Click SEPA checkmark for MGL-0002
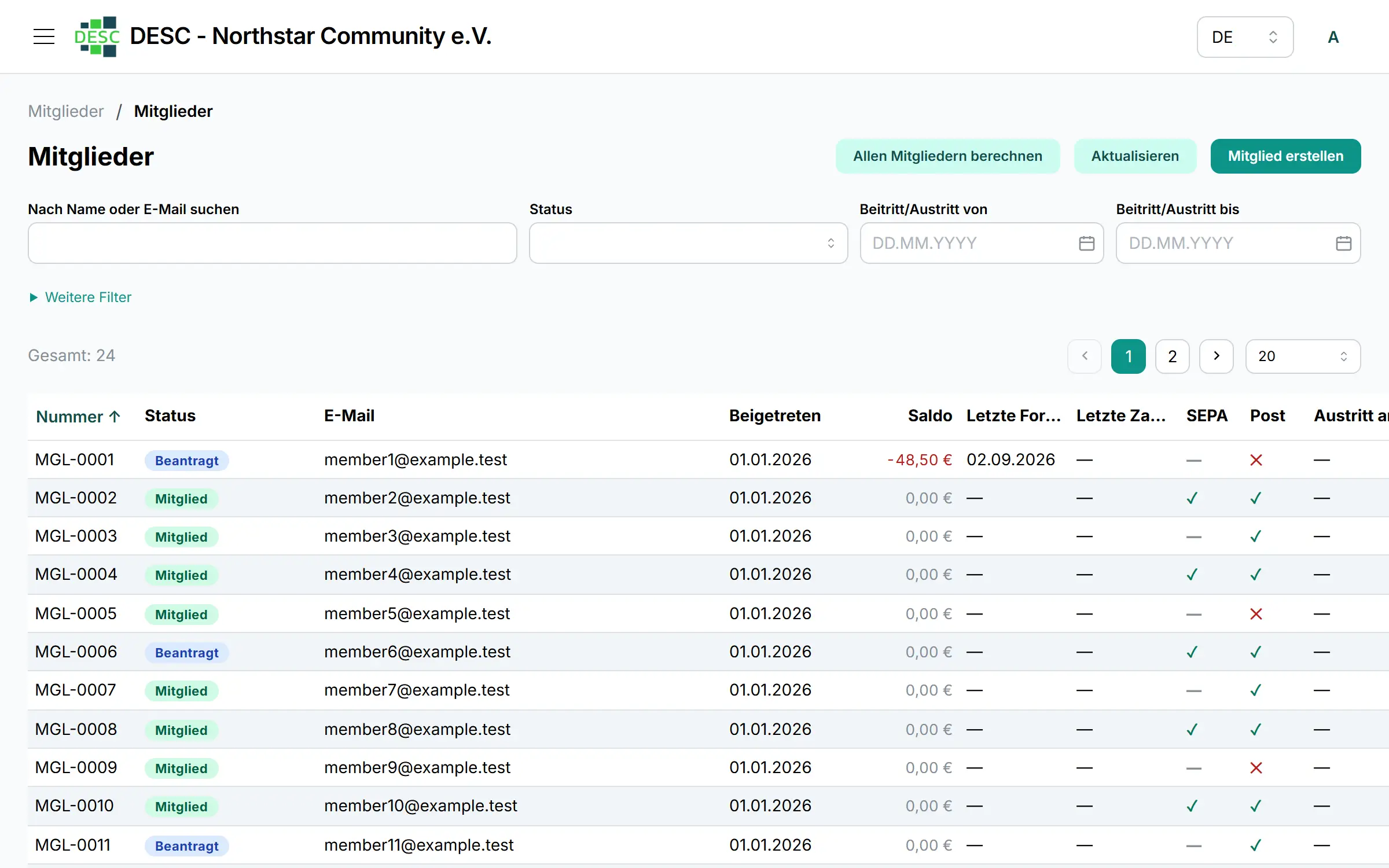Screen dimensions: 1389x868 [1192, 498]
